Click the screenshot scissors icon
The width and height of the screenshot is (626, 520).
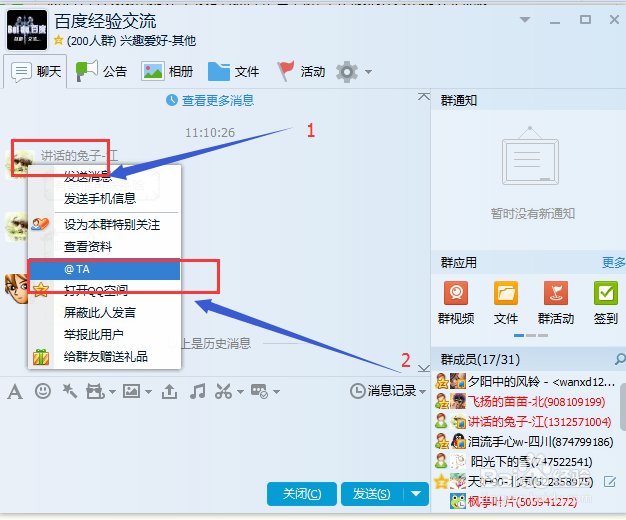pyautogui.click(x=224, y=391)
